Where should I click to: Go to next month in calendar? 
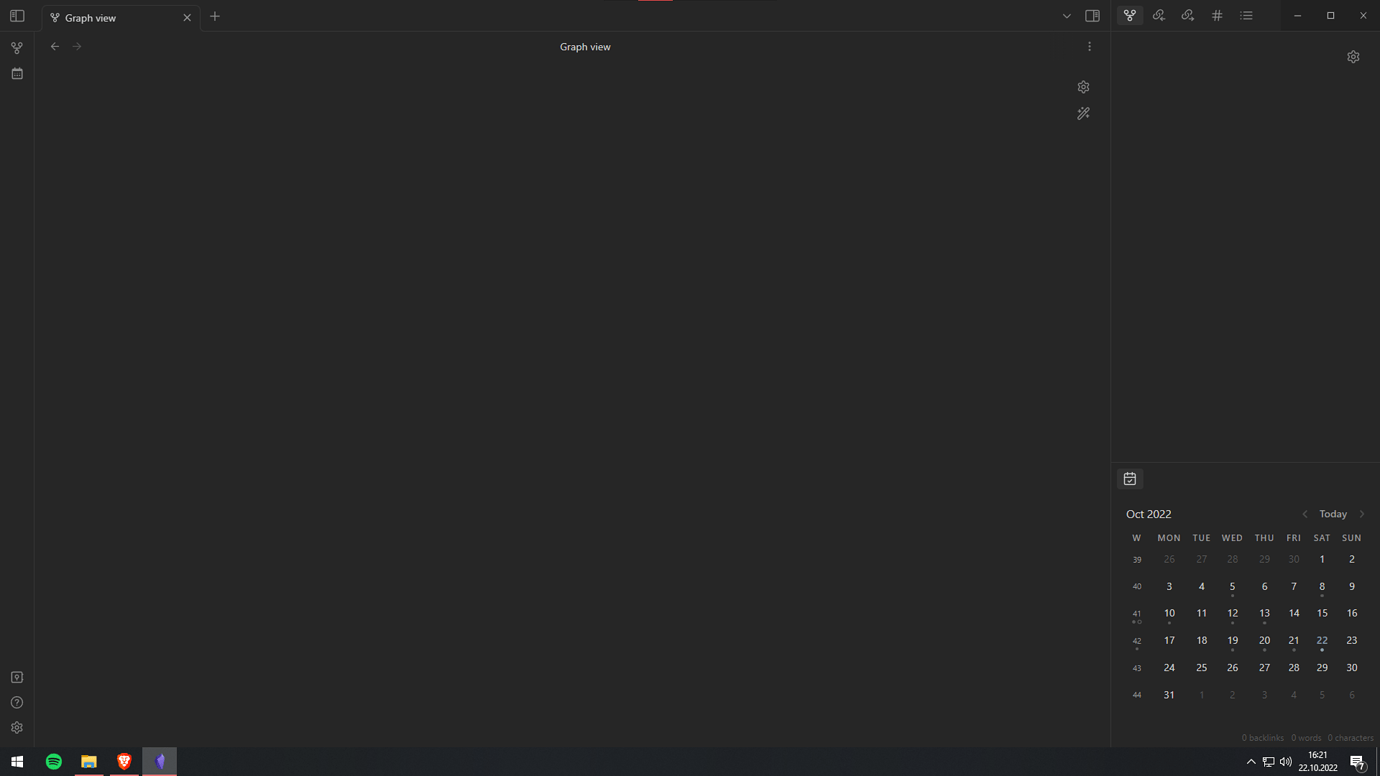click(x=1361, y=514)
